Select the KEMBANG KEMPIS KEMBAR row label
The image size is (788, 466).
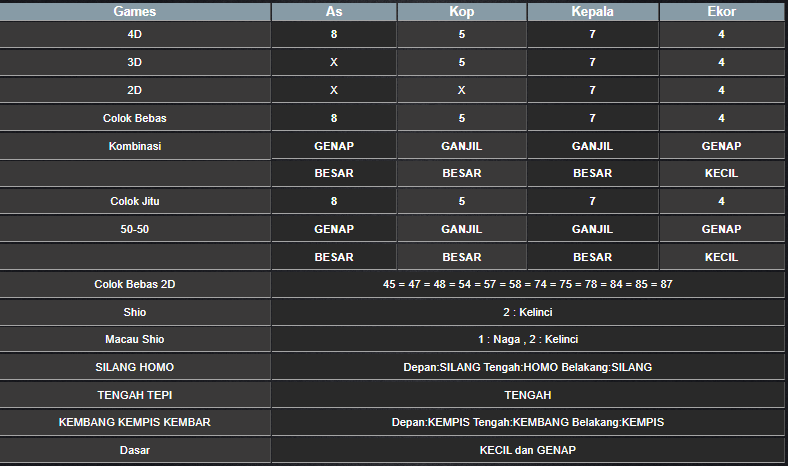(x=135, y=422)
